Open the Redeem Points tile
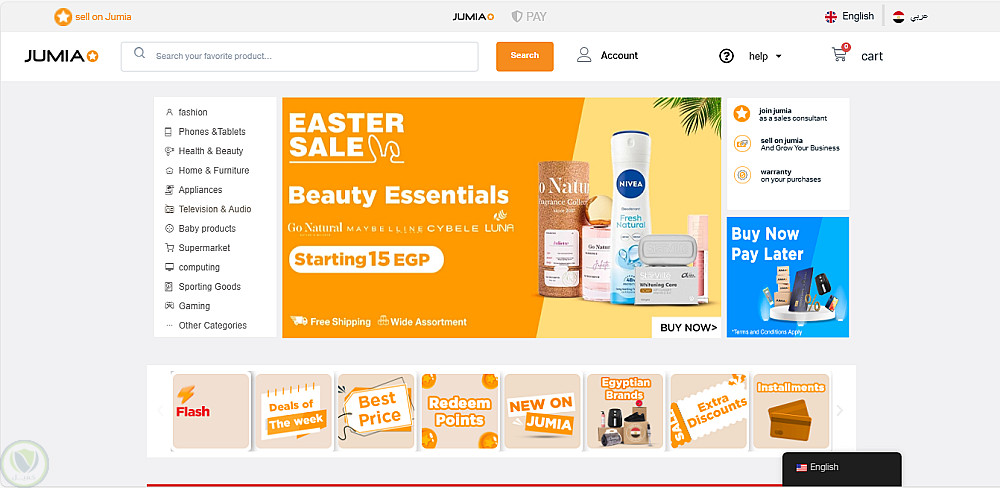This screenshot has width=1000, height=488. tap(460, 411)
